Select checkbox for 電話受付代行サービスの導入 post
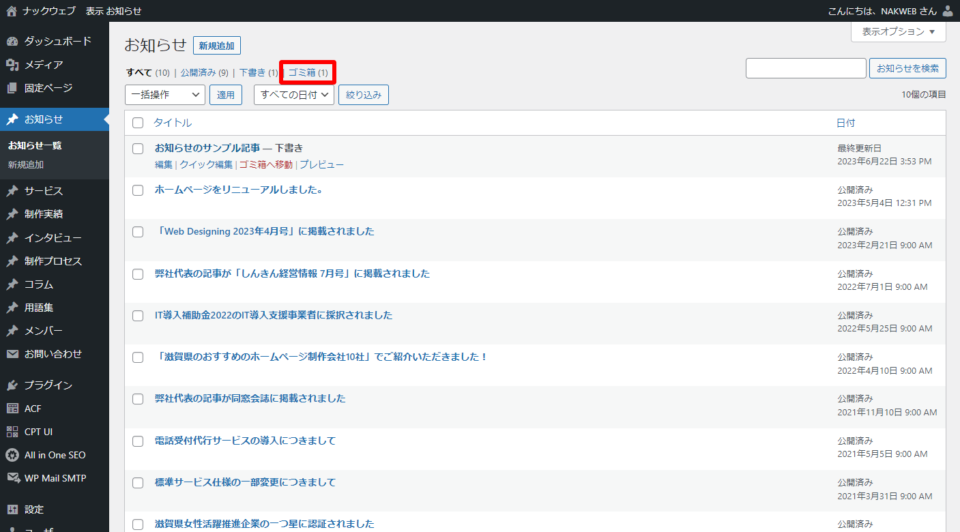Screen dimensions: 960x532 [138, 441]
